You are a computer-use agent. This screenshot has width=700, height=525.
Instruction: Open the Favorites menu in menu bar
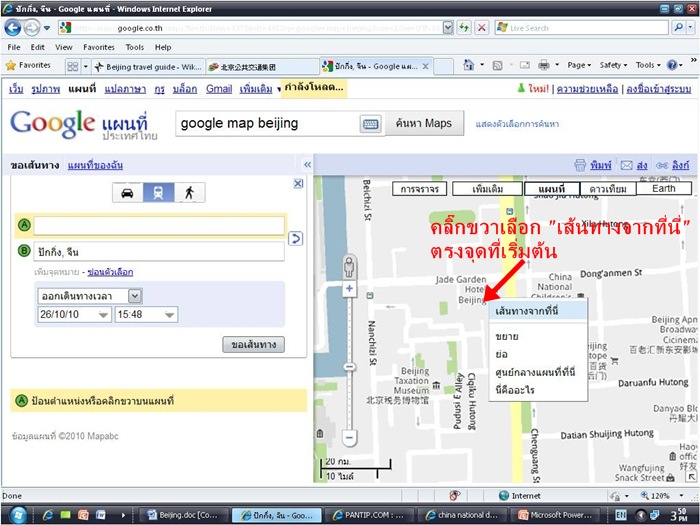[x=99, y=47]
